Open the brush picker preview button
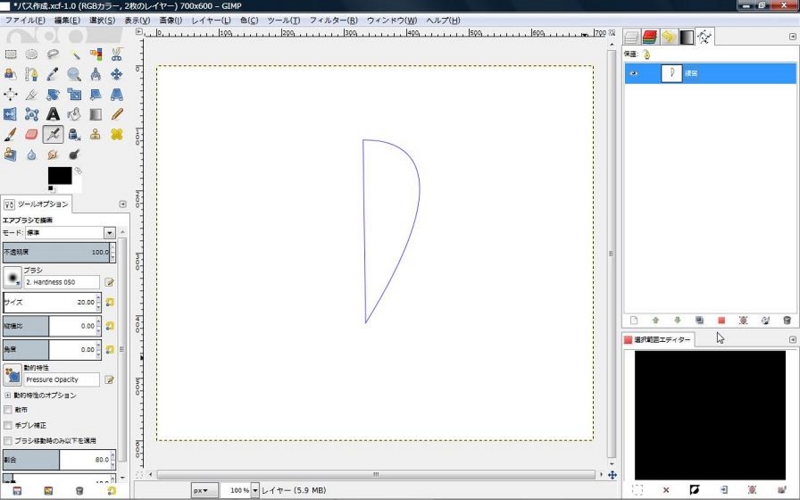800x500 pixels. coord(12,278)
